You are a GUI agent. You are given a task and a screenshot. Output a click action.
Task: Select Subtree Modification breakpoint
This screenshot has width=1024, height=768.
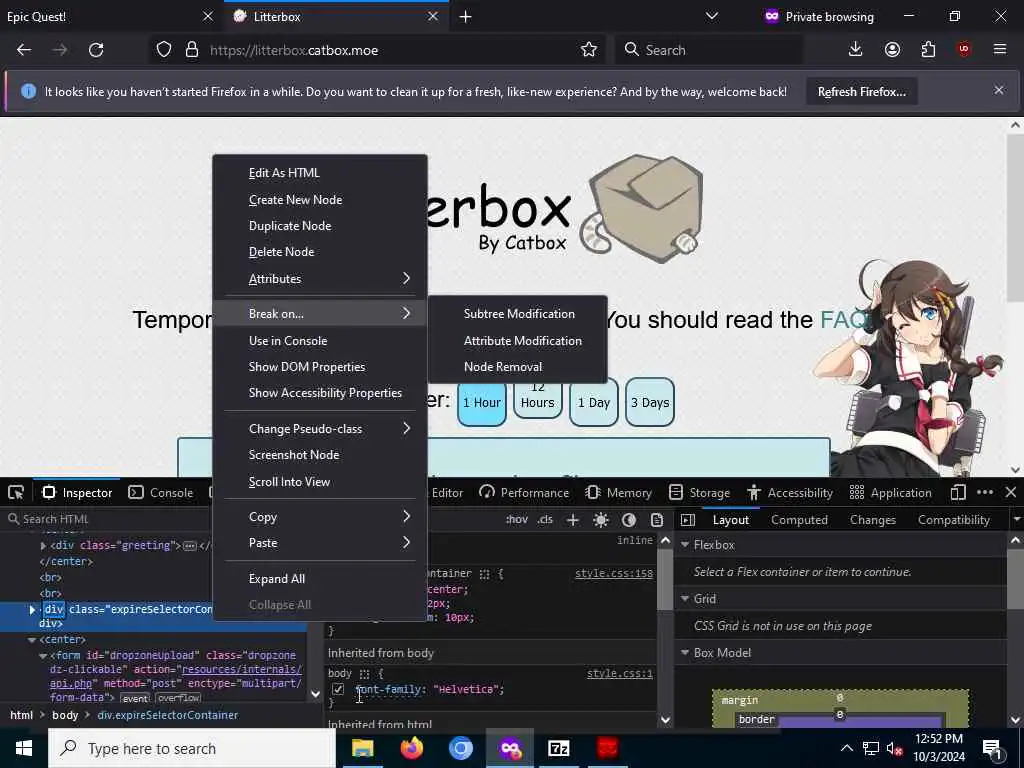pyautogui.click(x=518, y=314)
